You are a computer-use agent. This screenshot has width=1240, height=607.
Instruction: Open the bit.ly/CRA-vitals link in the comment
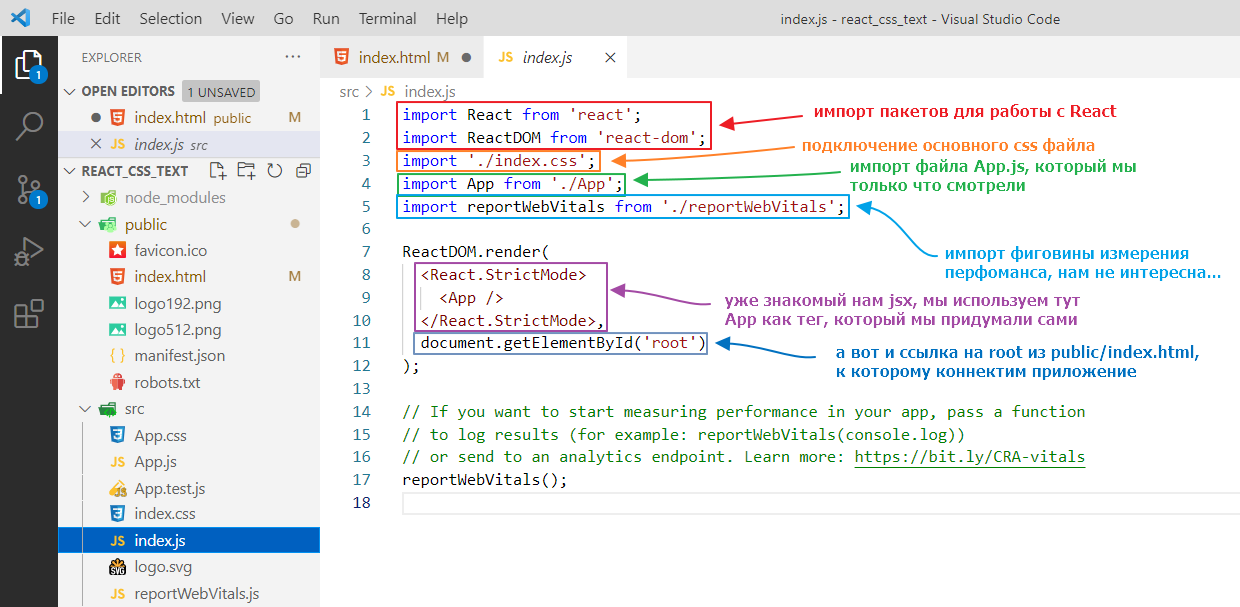[x=969, y=457]
